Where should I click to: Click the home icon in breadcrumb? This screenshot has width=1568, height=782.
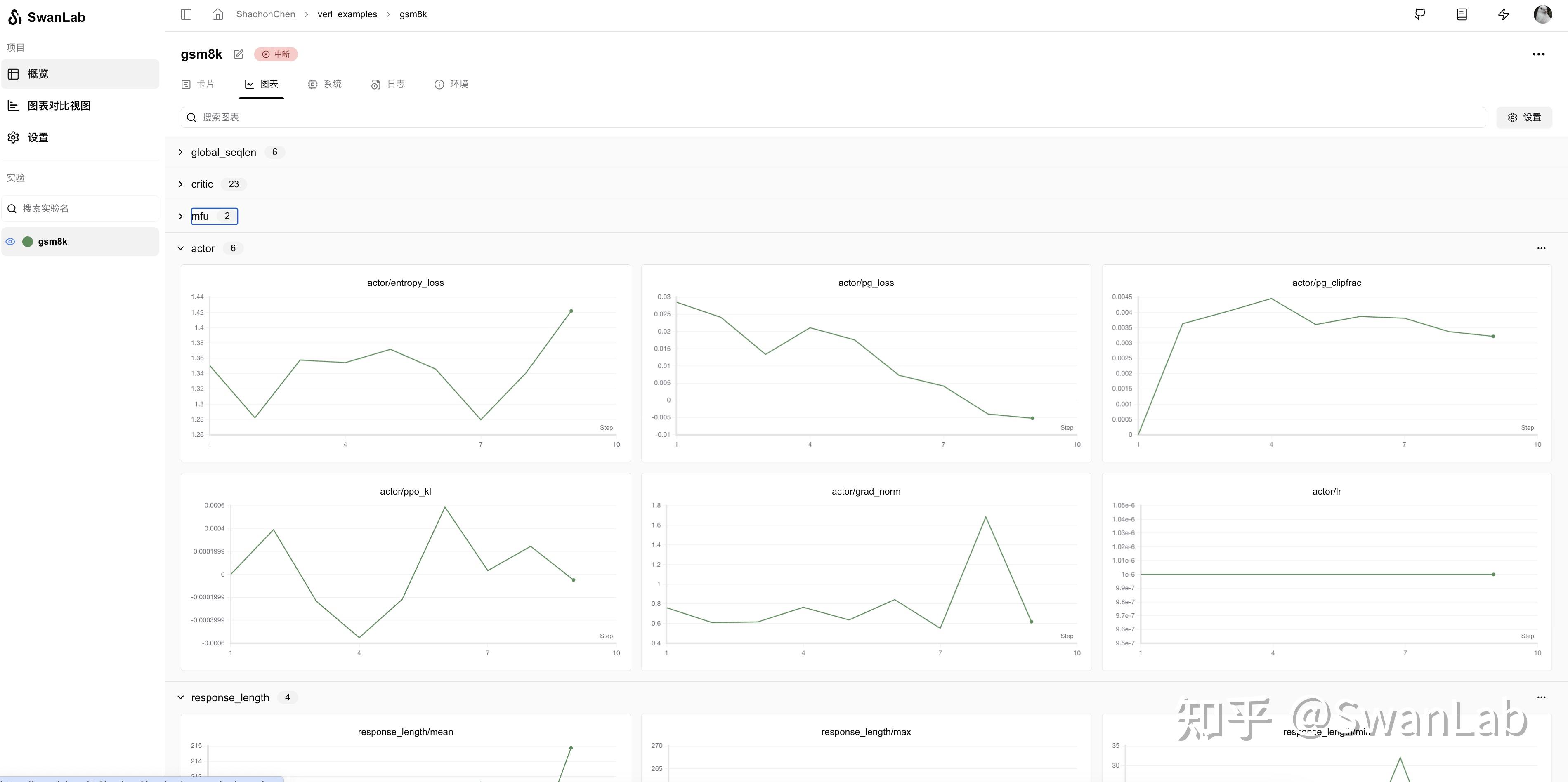pyautogui.click(x=218, y=14)
